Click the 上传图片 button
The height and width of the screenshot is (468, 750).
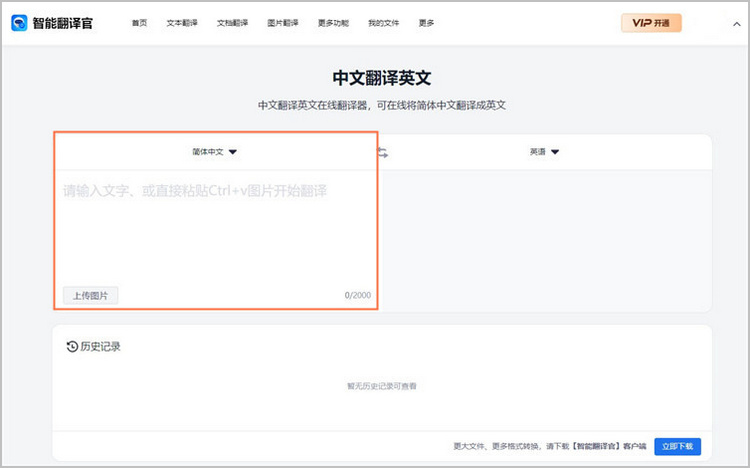coord(90,295)
